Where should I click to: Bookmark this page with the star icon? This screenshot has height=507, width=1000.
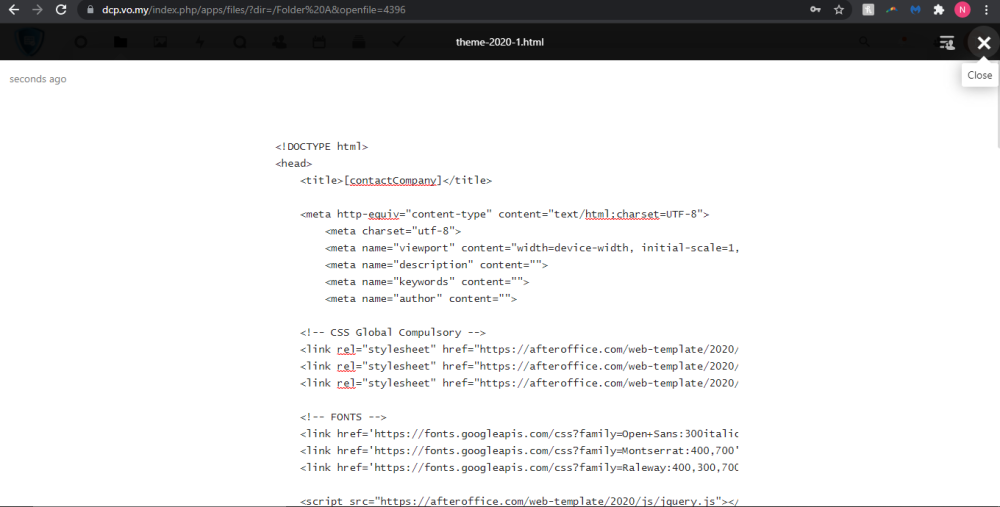point(839,10)
